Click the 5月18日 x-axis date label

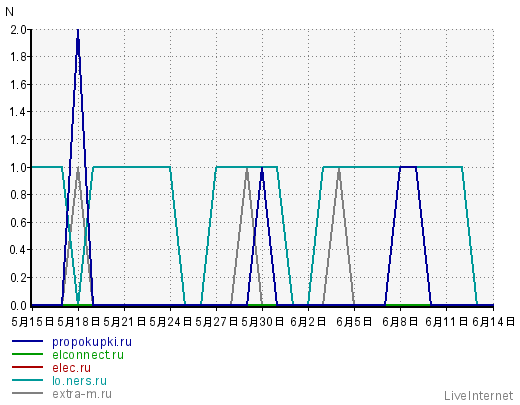click(x=79, y=322)
